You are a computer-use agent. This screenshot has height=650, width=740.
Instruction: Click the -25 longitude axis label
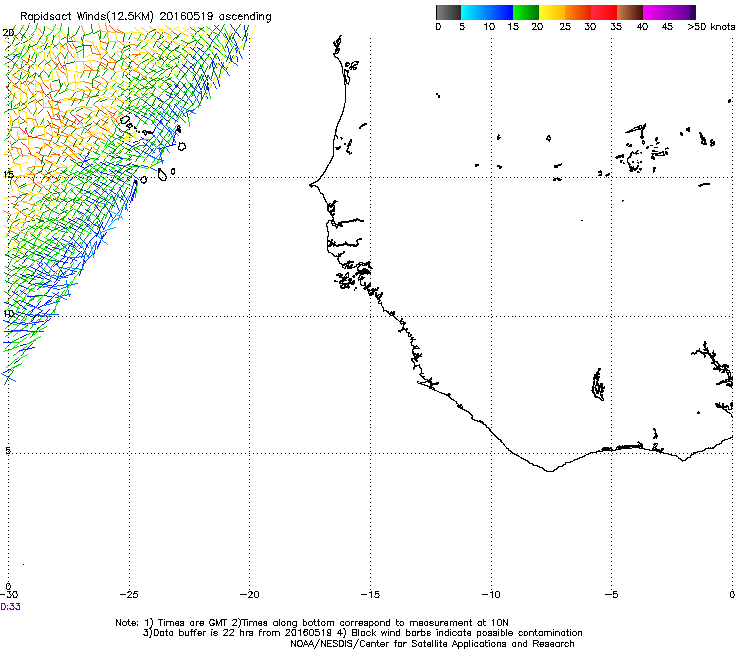click(129, 595)
